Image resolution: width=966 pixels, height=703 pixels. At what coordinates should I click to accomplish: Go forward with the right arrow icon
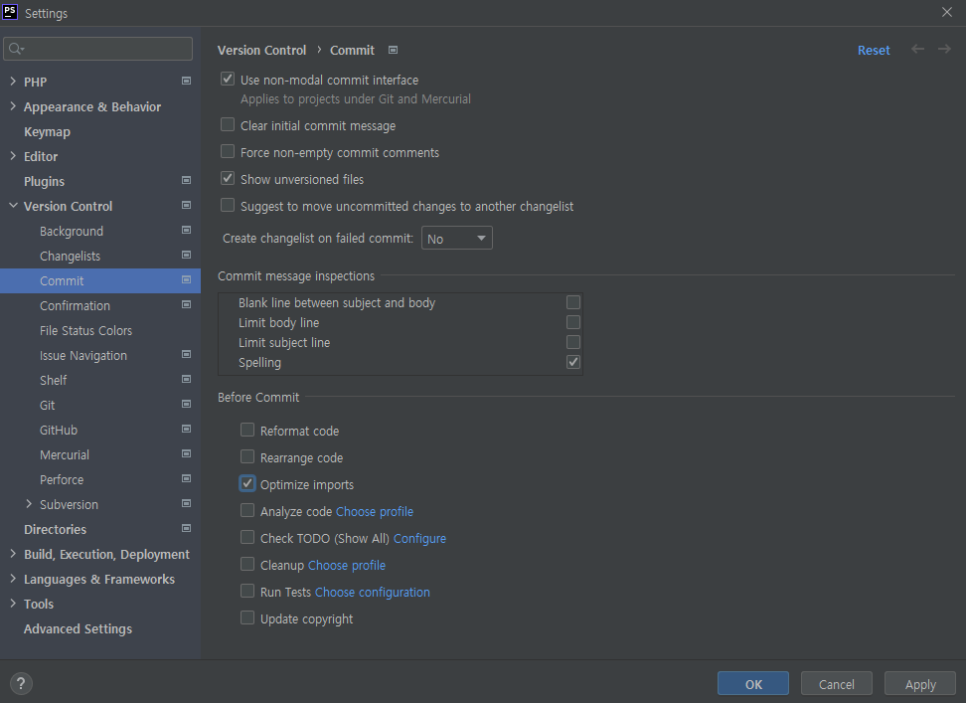944,49
